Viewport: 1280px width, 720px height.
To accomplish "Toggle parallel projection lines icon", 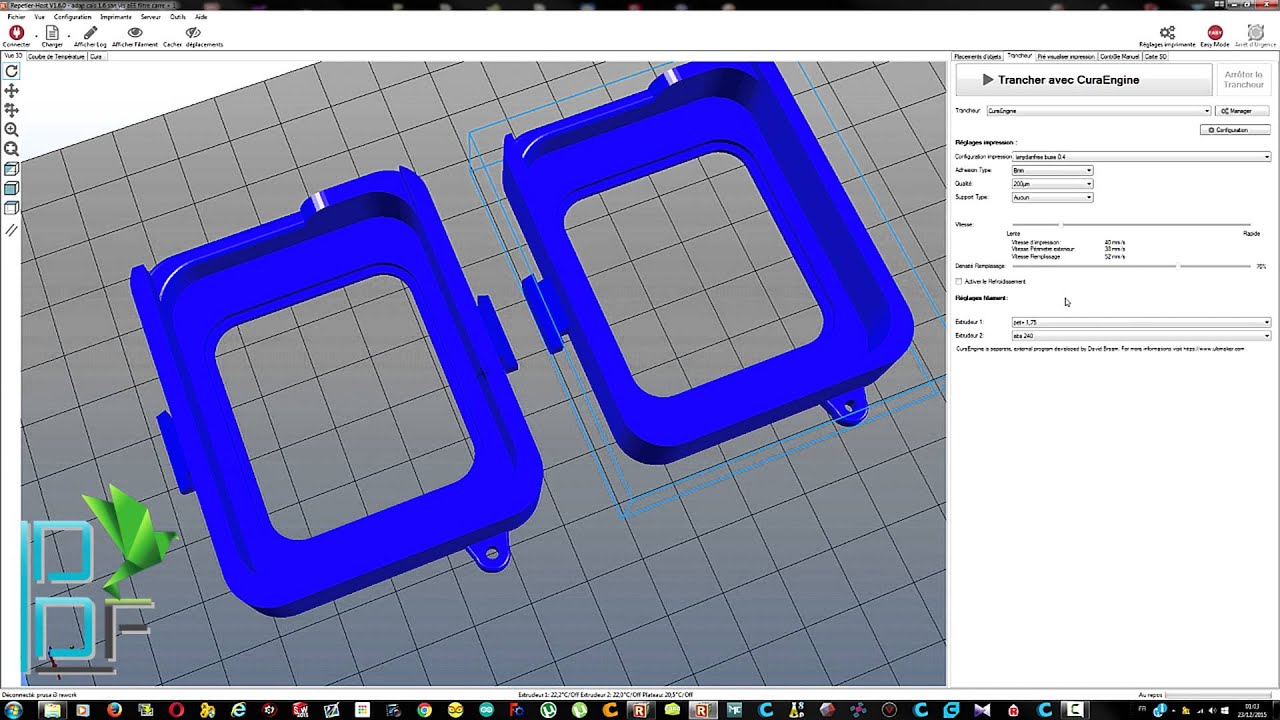I will pos(12,230).
